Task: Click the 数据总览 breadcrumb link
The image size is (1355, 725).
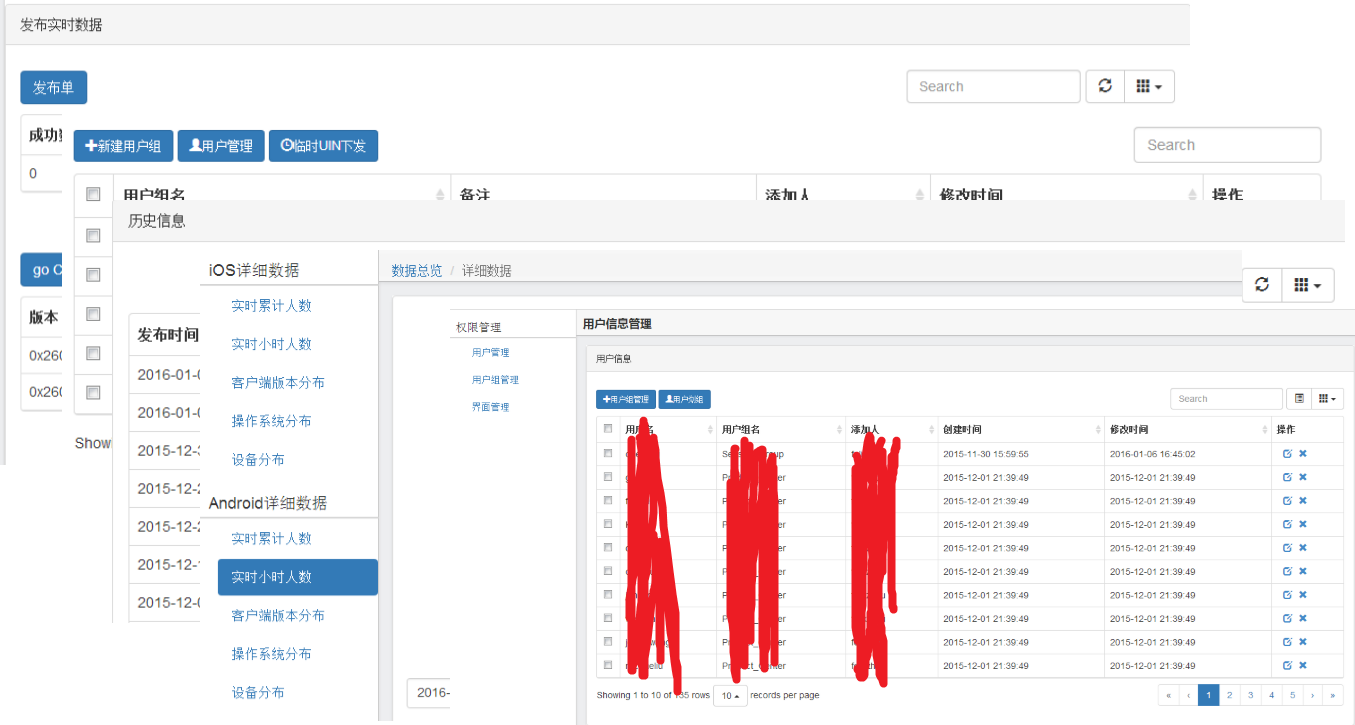Action: 416,270
